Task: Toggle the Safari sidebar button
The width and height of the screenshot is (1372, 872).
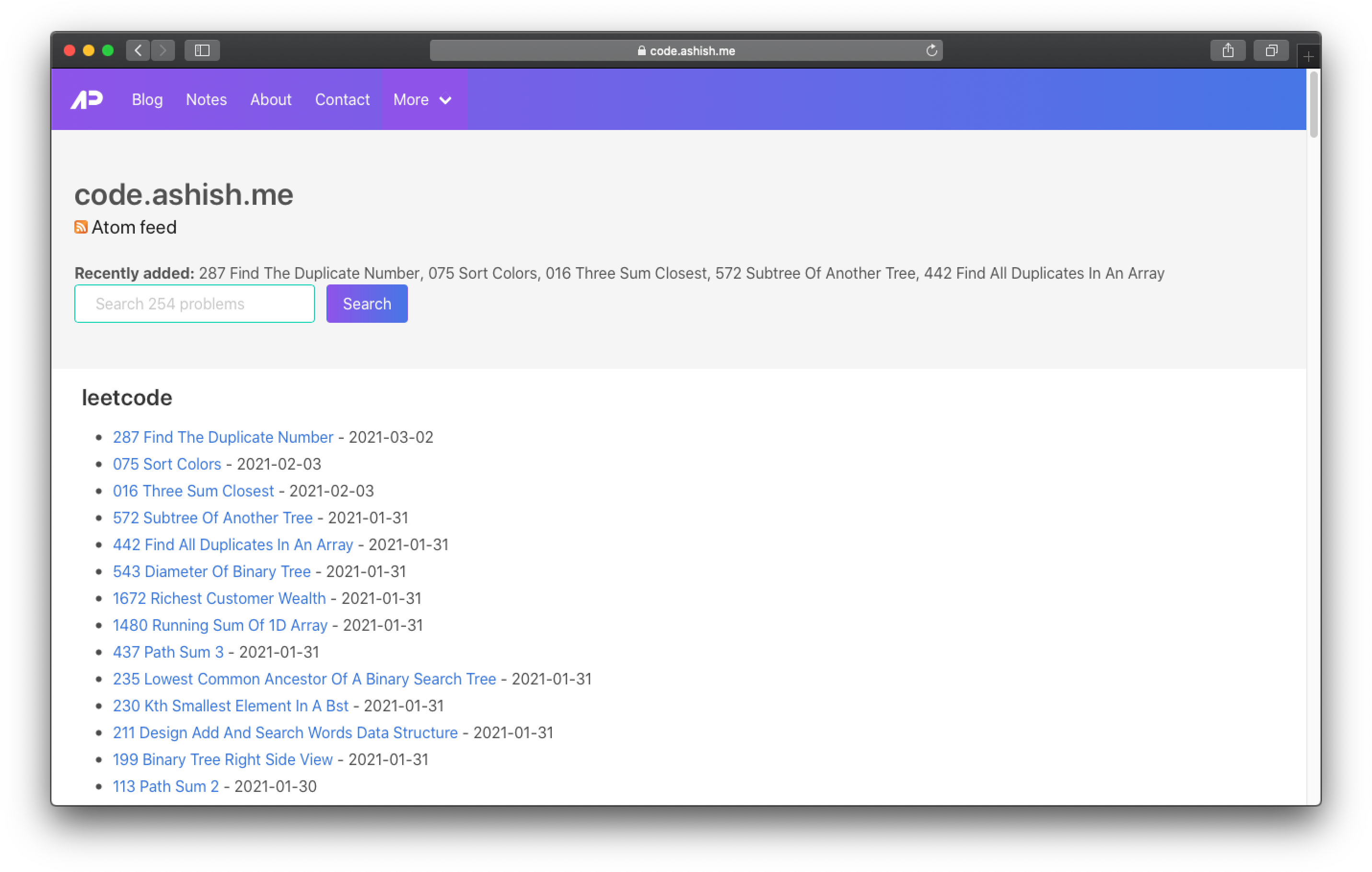Action: 202,51
